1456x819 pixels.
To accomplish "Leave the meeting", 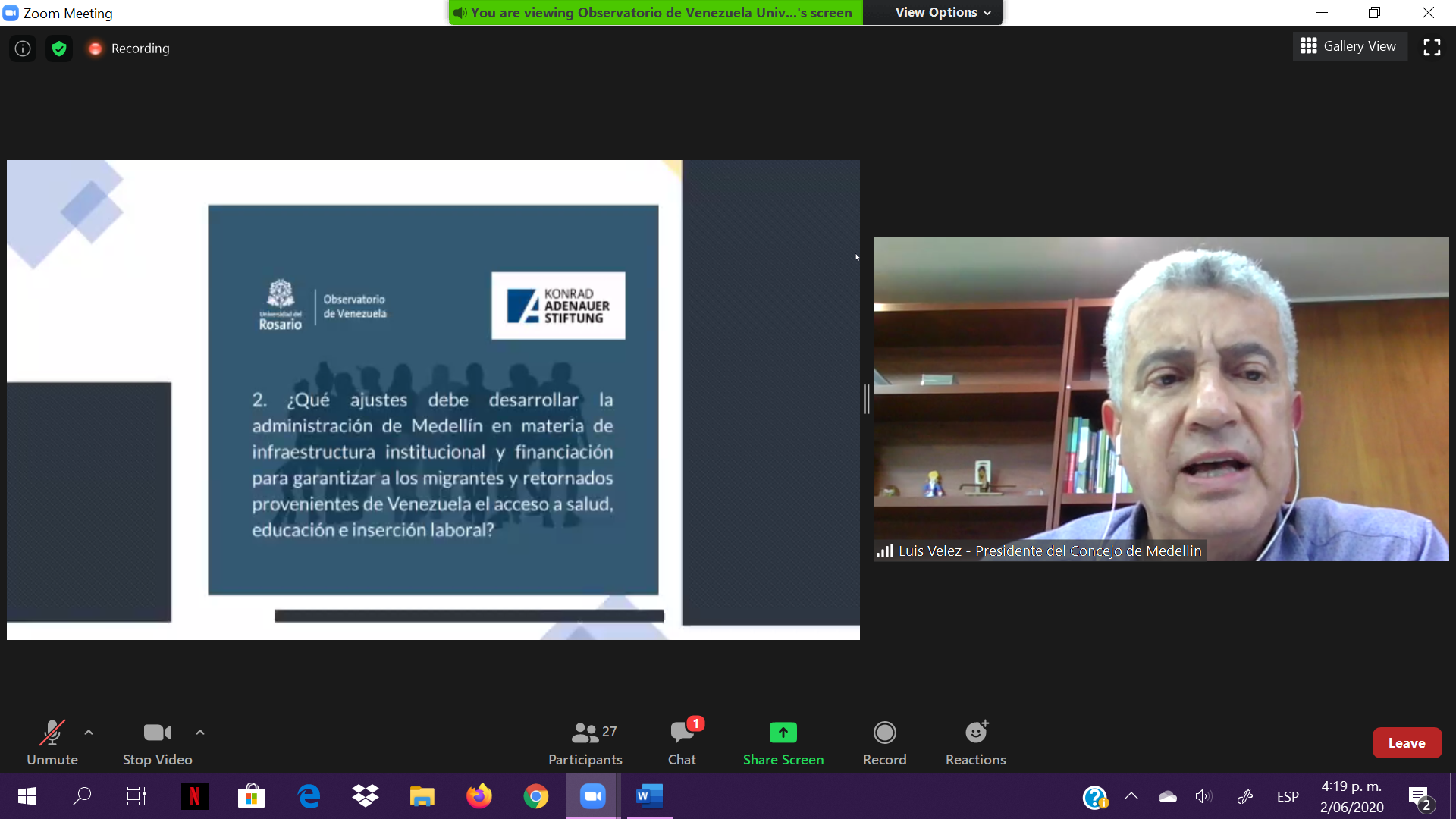I will pos(1406,743).
